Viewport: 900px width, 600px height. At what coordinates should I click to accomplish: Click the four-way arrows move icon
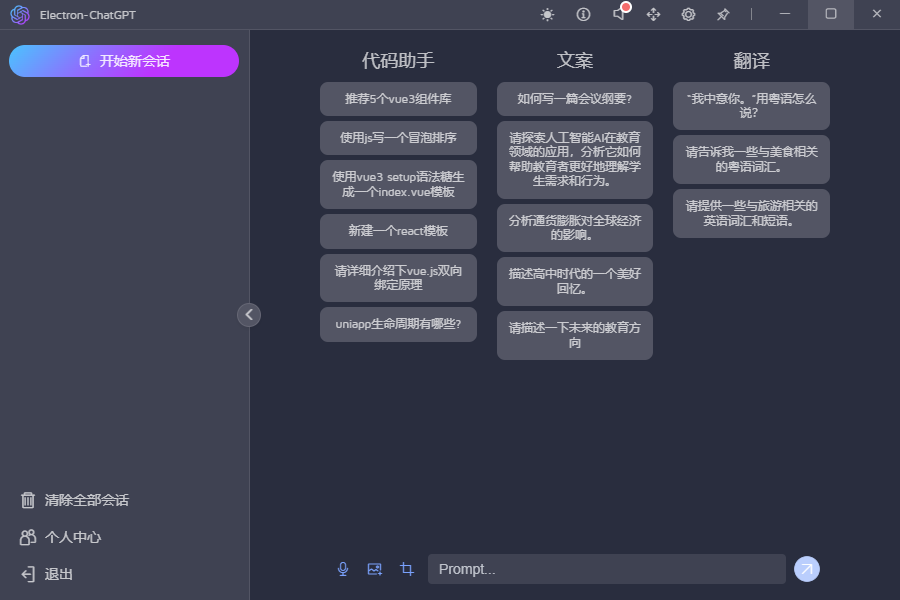(654, 14)
